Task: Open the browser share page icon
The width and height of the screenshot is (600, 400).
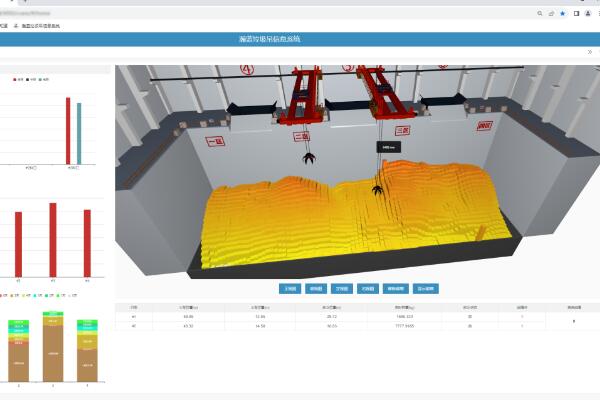Action: tap(551, 14)
